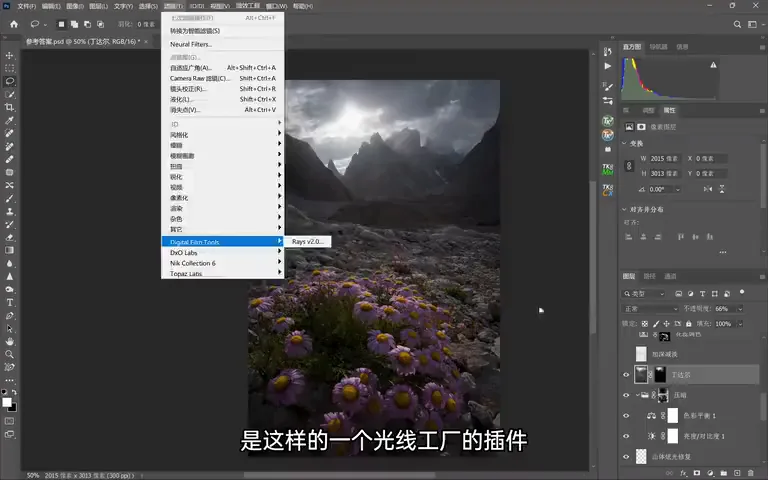Click the Create new layer icon
Viewport: 768px width, 480px height.
(737, 473)
